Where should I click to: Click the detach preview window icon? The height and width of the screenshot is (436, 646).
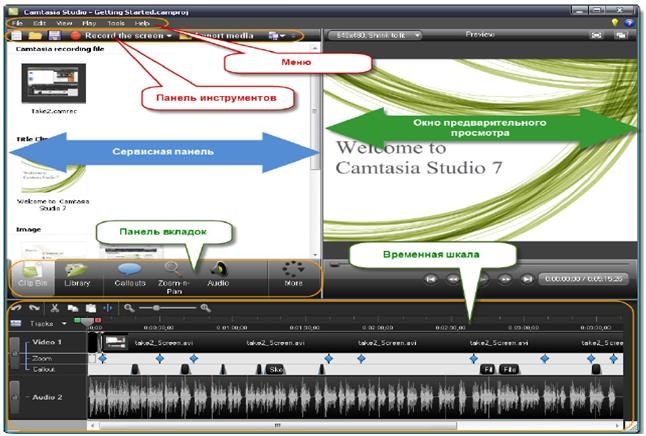pos(620,35)
